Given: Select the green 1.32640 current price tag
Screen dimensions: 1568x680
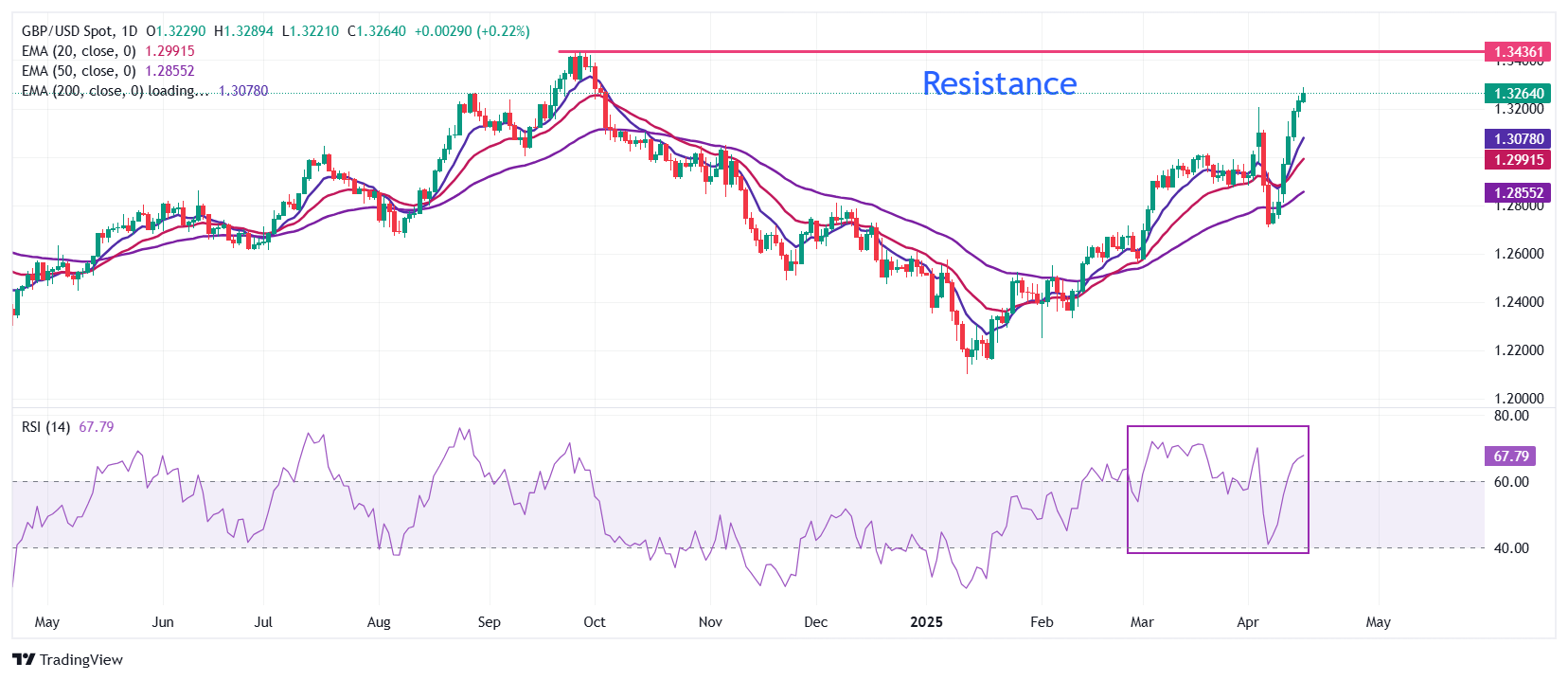Looking at the screenshot, I should coord(1518,93).
